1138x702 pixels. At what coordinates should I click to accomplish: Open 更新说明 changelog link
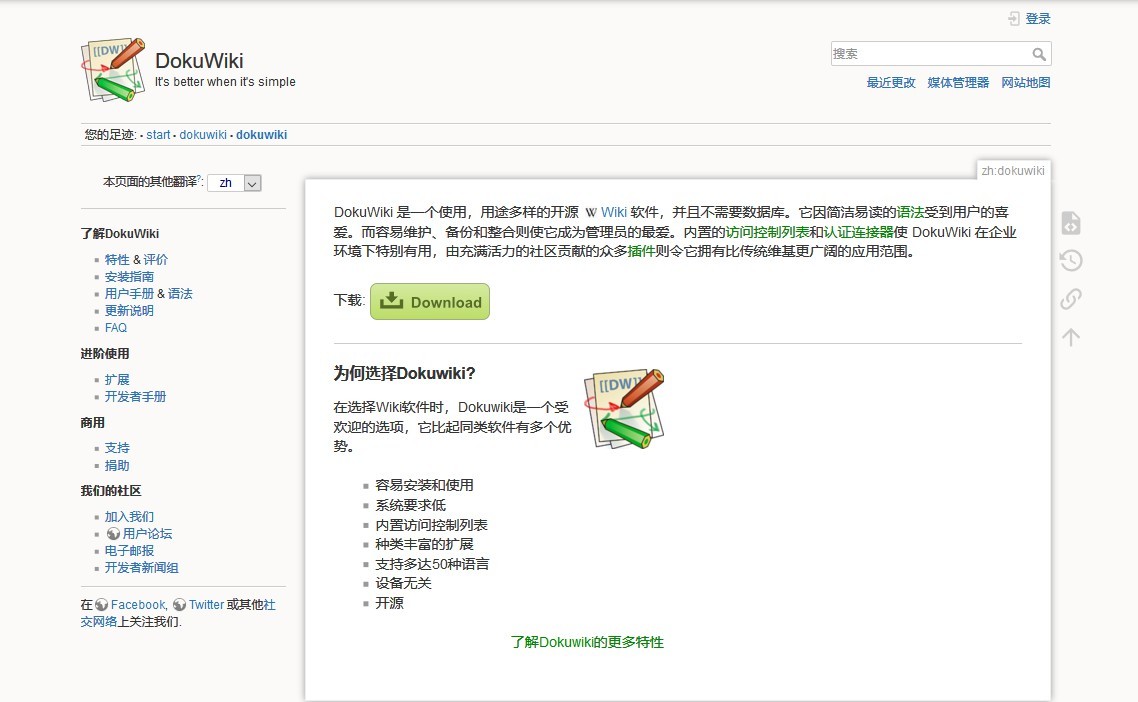129,311
